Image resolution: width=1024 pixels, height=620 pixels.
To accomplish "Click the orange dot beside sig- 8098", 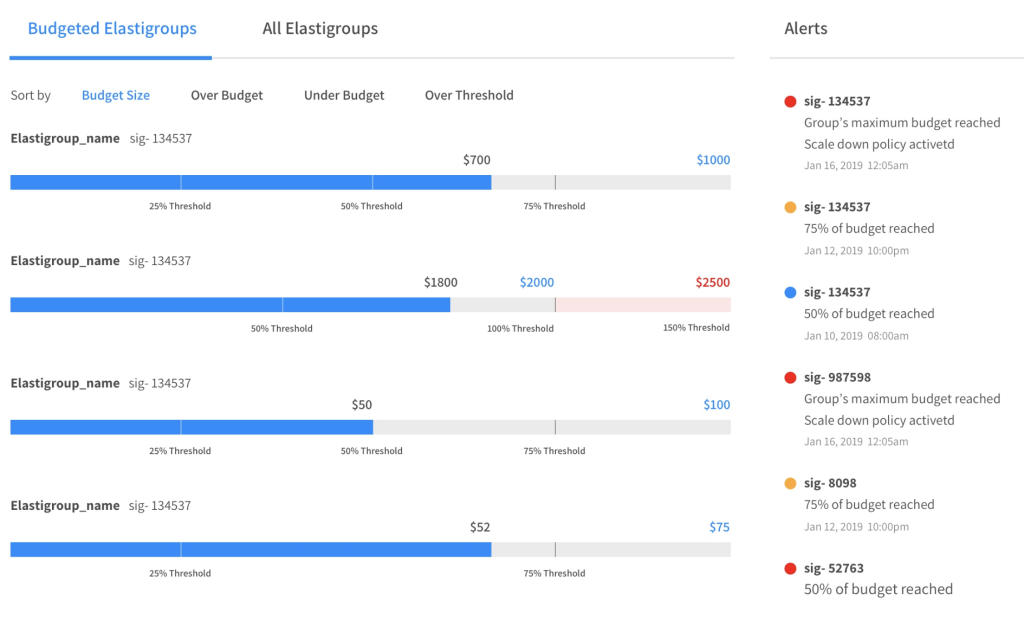I will (790, 484).
